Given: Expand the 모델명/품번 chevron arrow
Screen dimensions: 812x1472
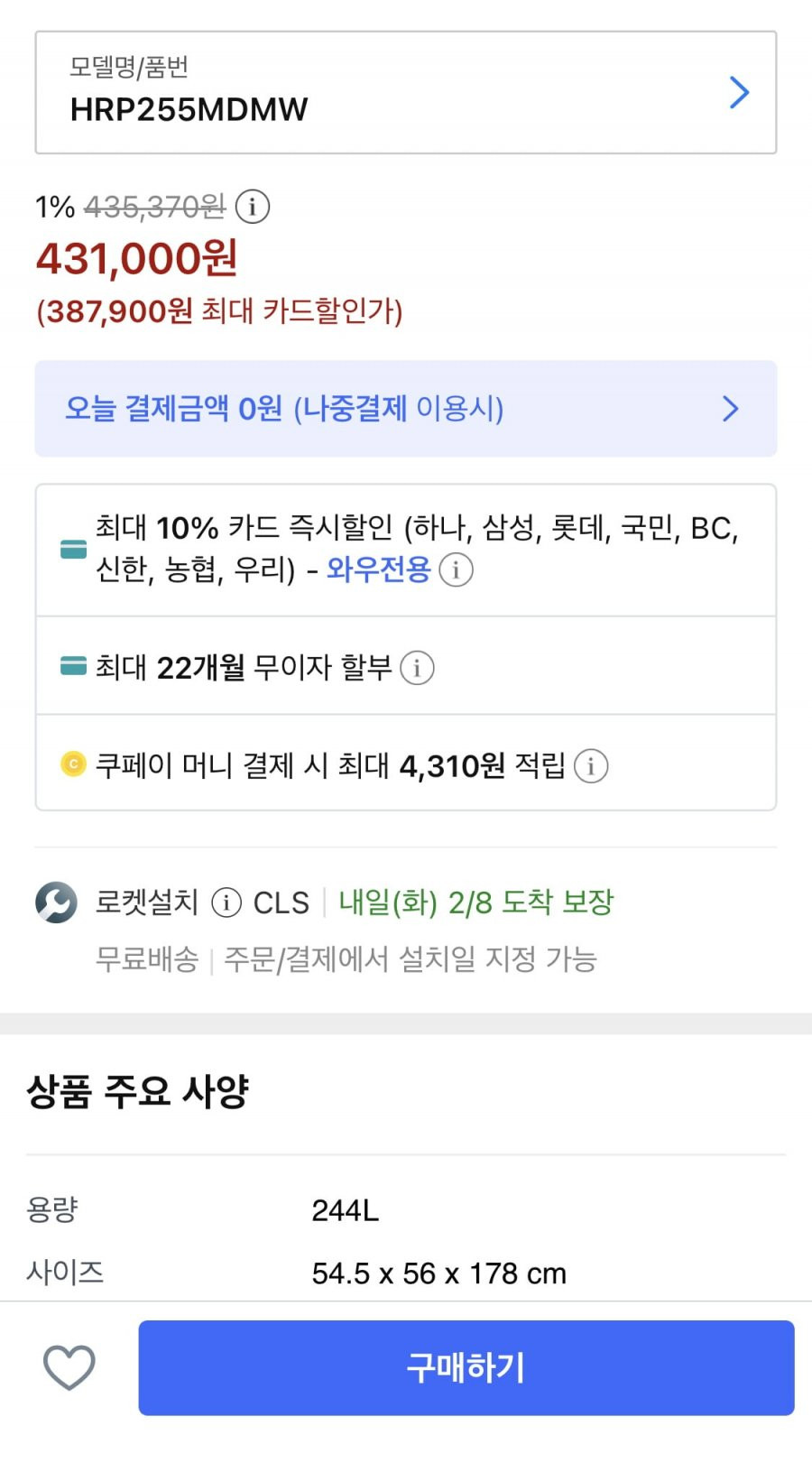Looking at the screenshot, I should point(739,92).
